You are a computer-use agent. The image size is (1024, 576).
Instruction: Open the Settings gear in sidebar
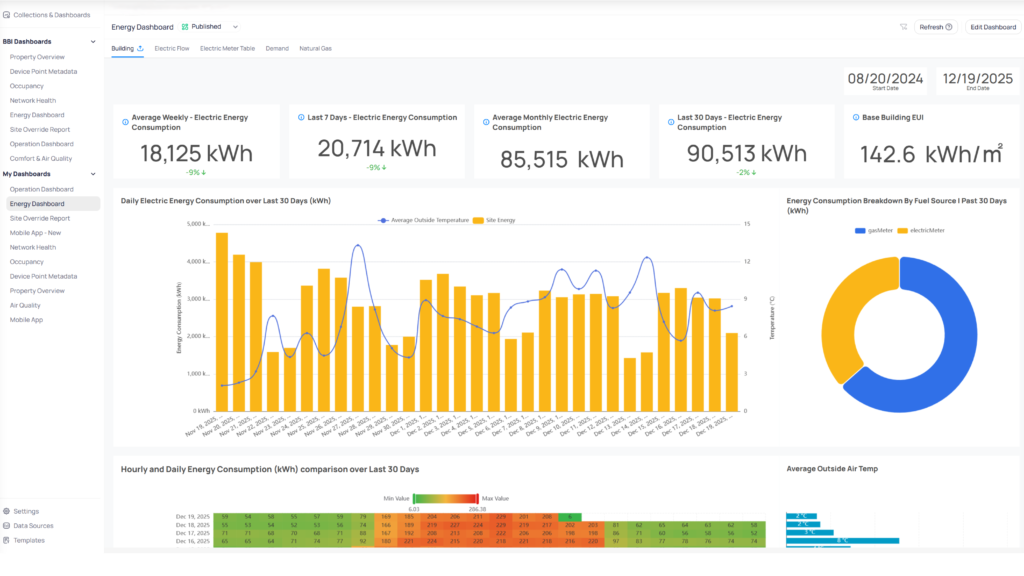click(x=6, y=511)
